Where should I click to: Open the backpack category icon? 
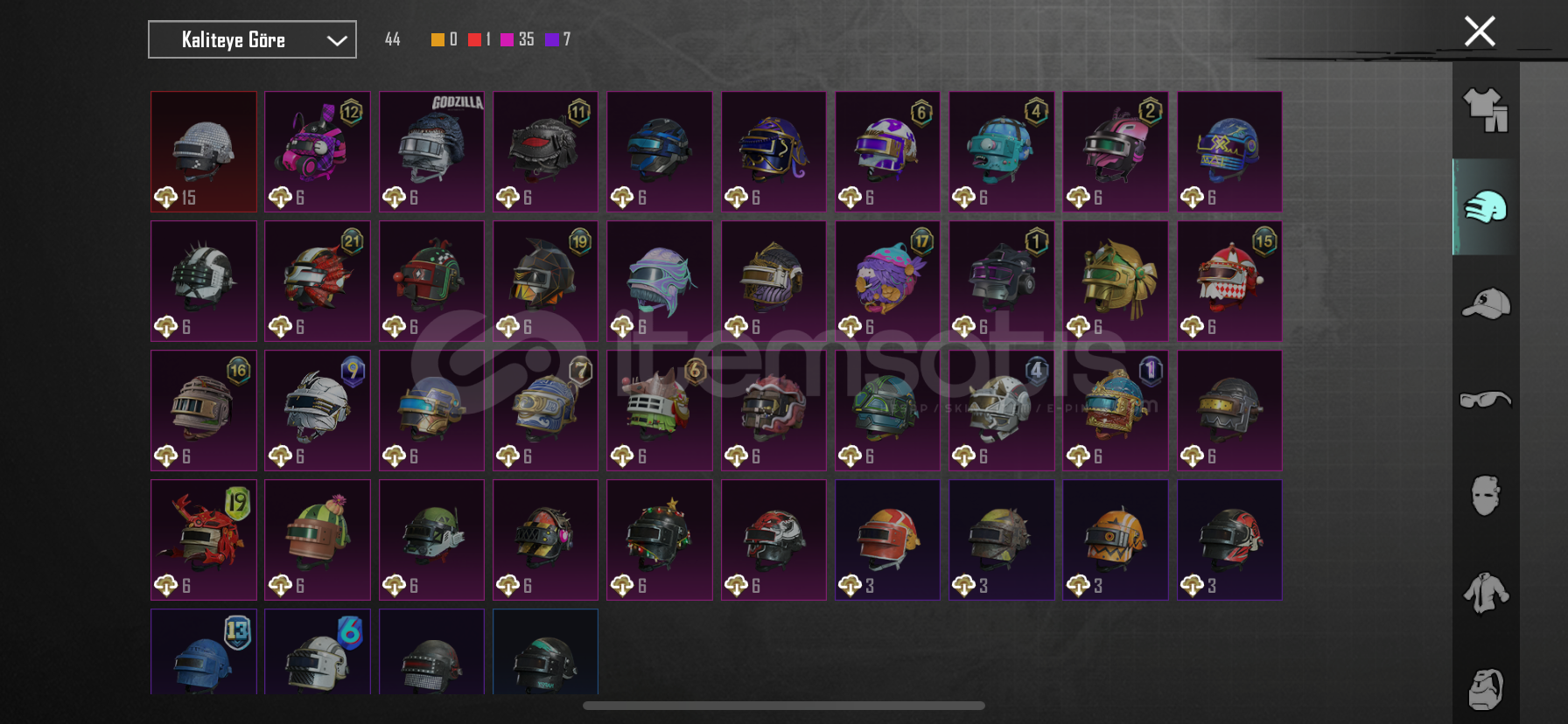click(x=1486, y=689)
